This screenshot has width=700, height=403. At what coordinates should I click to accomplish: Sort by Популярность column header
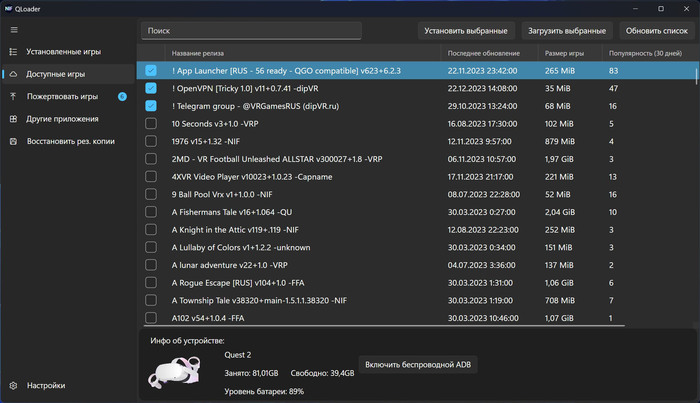[645, 52]
